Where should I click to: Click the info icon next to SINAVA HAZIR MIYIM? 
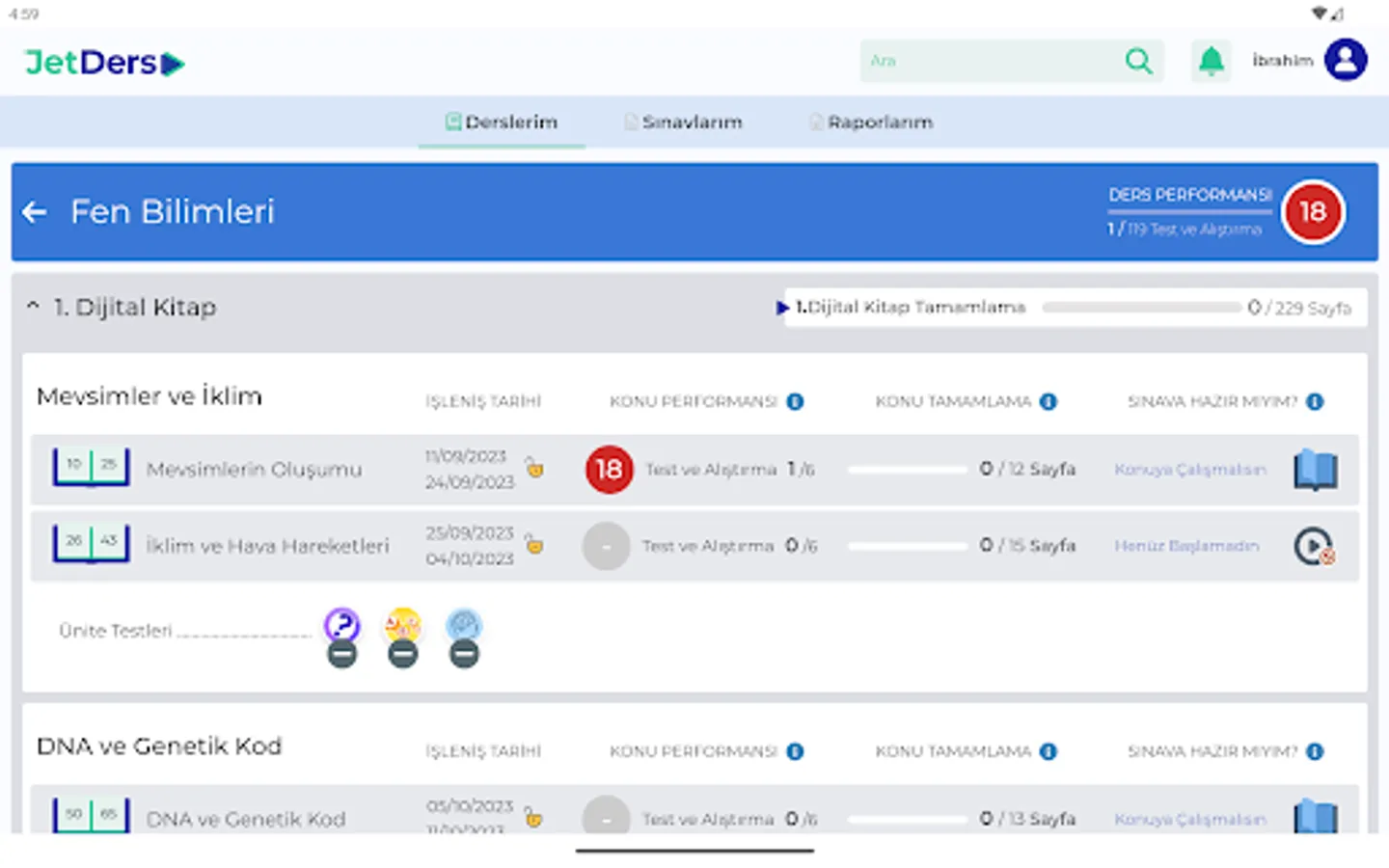1314,401
